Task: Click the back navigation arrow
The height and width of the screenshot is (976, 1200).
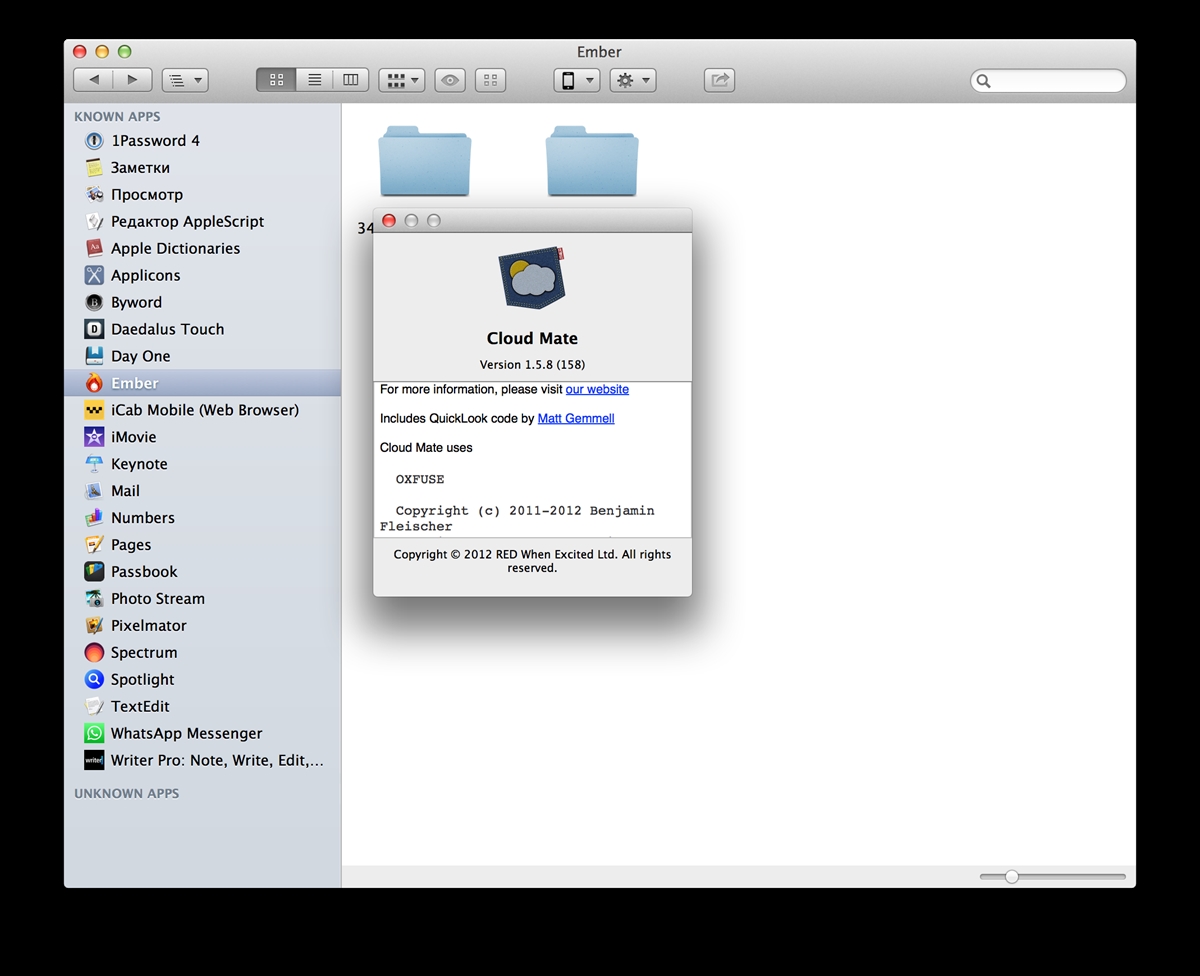Action: tap(94, 80)
